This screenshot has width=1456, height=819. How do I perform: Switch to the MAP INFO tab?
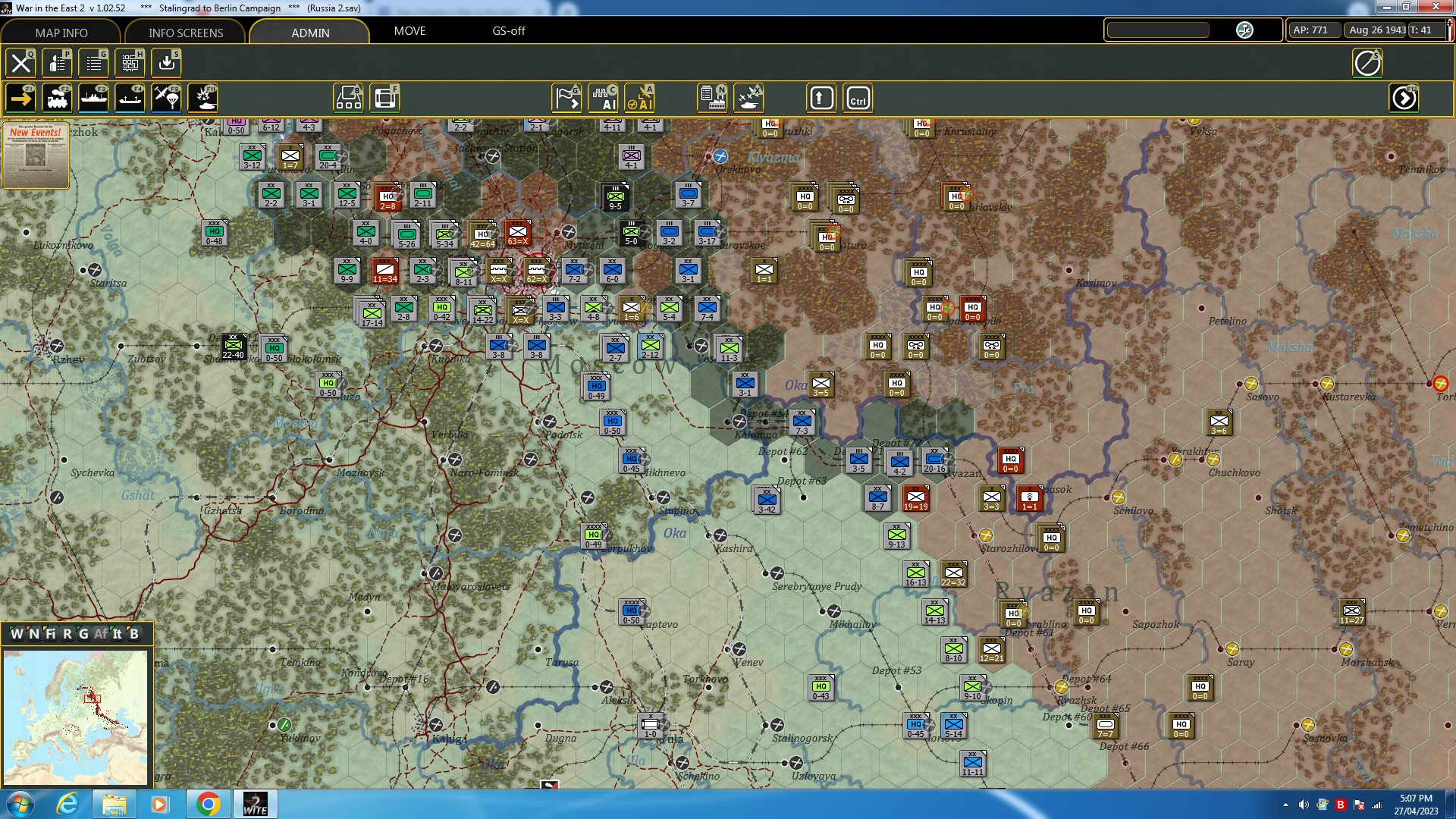61,33
